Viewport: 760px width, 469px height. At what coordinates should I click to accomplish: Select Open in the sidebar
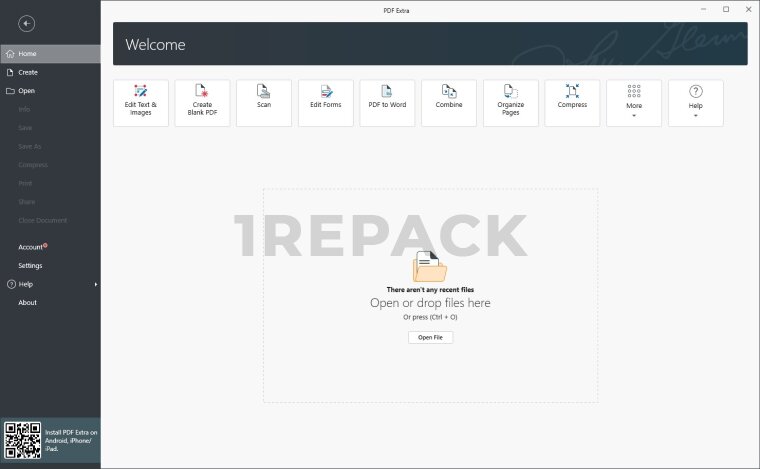50,91
